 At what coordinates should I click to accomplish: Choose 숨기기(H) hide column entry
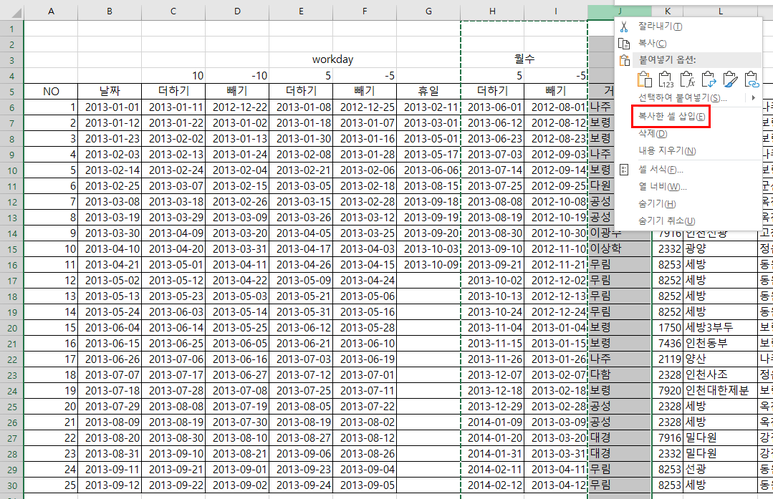point(657,204)
